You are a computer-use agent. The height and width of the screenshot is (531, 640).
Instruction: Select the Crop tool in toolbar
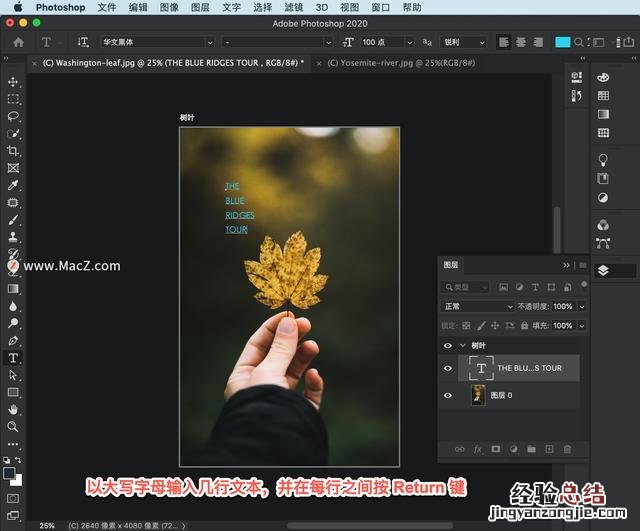tap(13, 151)
